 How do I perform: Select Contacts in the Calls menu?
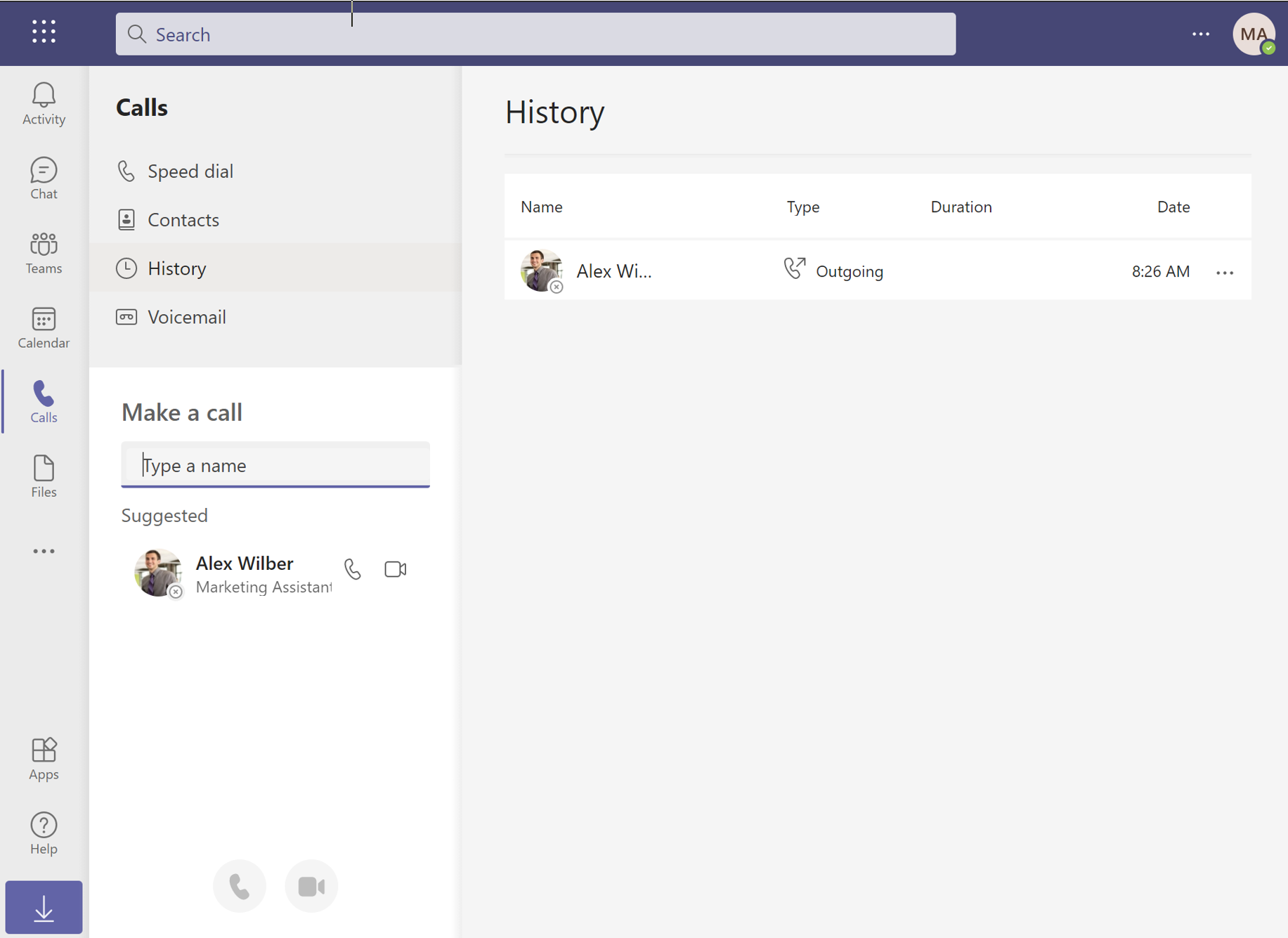point(183,219)
